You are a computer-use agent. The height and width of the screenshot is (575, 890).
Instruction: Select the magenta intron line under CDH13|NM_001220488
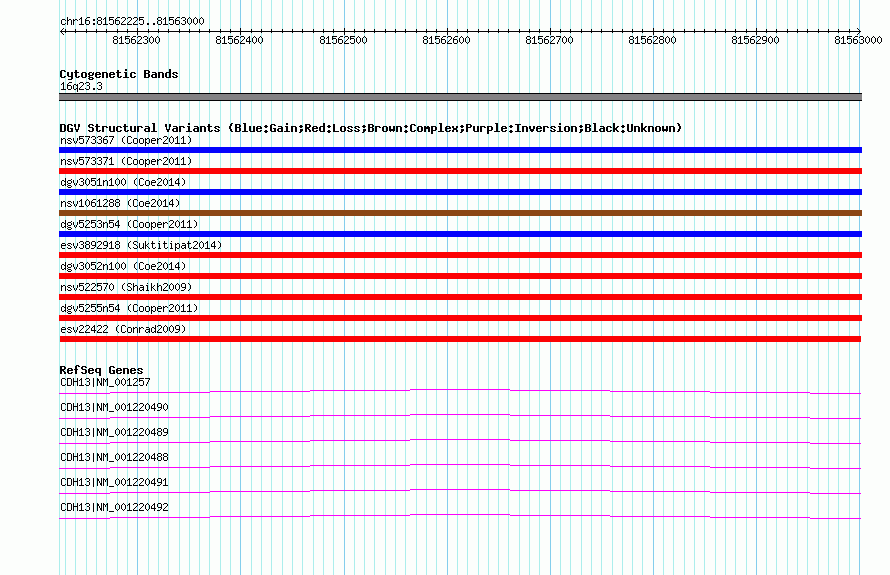pos(460,464)
